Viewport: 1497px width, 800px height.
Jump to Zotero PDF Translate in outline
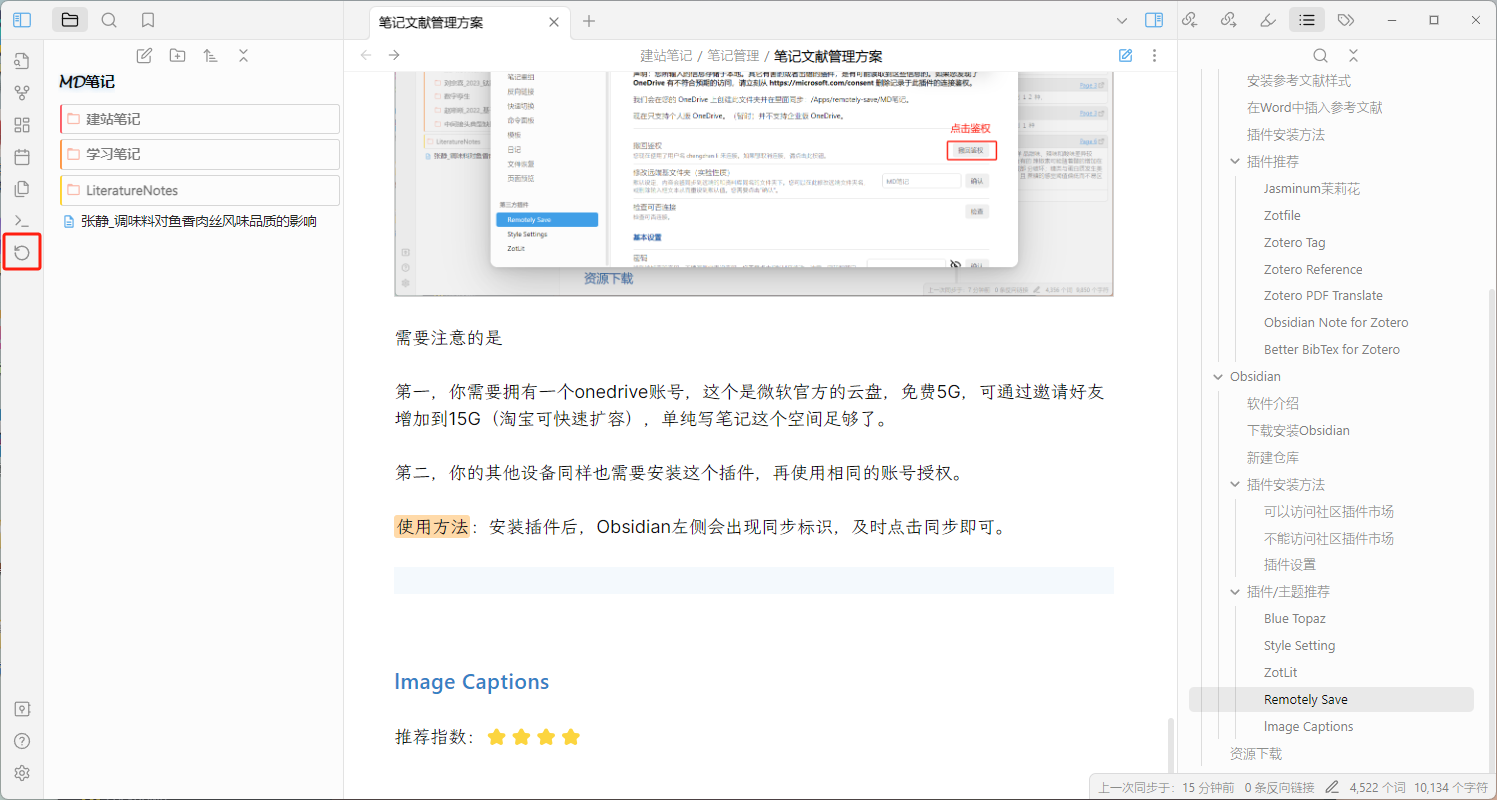[x=1323, y=295]
